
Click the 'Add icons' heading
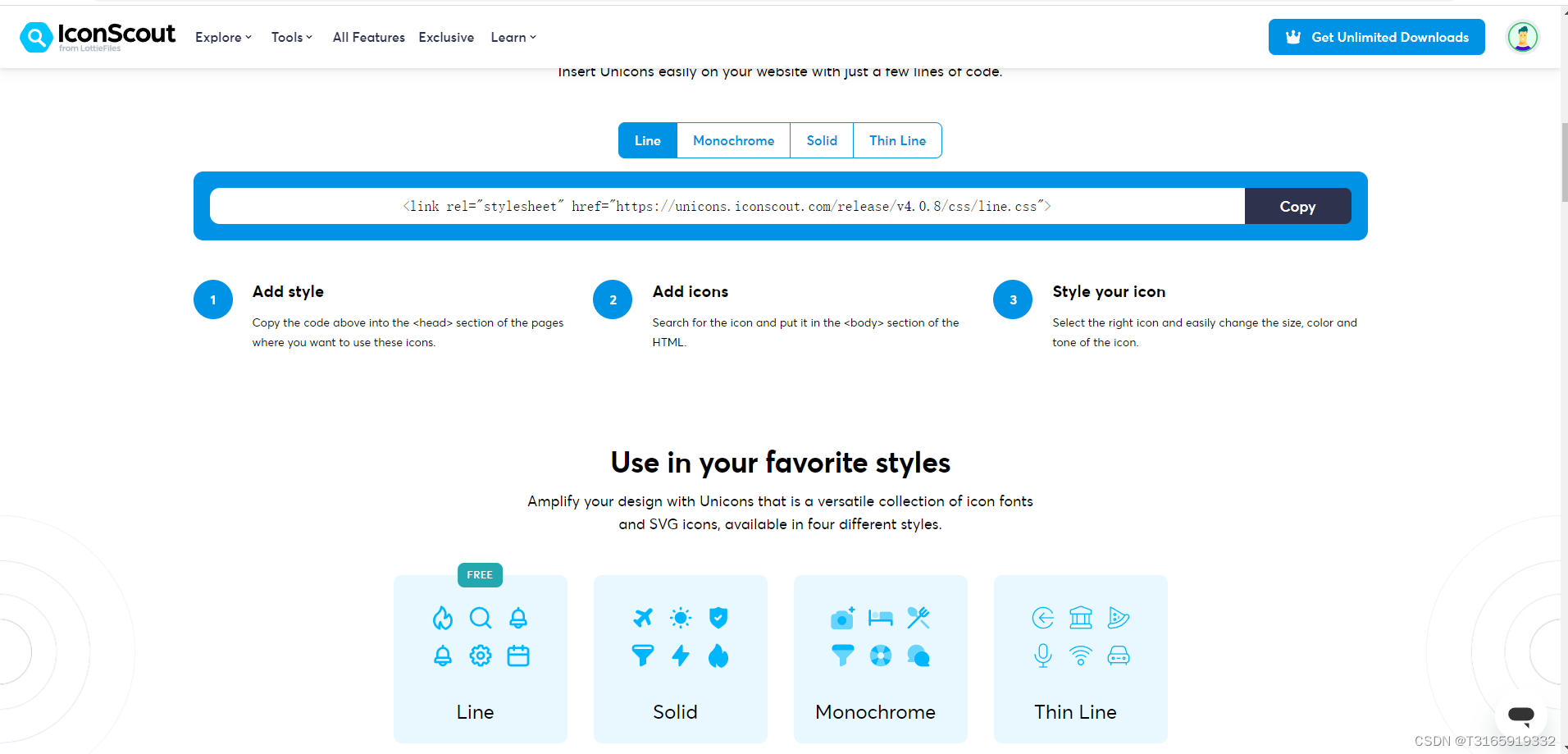(691, 292)
